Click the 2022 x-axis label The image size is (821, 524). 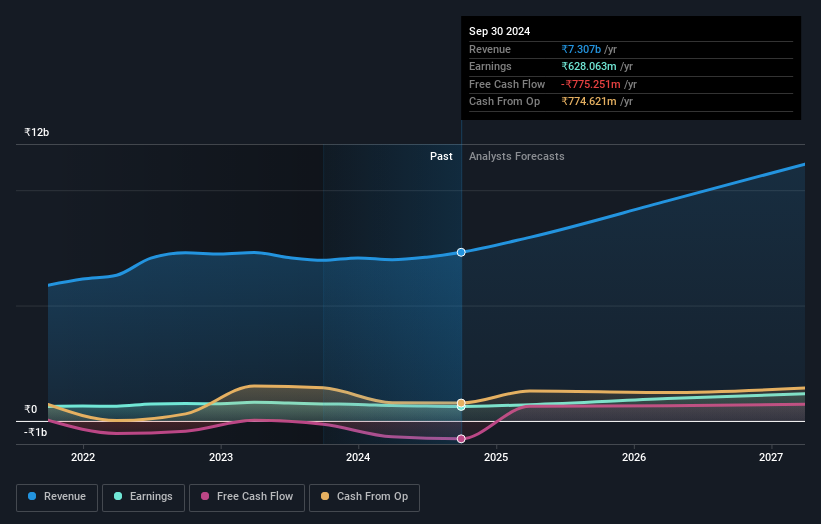pos(83,458)
